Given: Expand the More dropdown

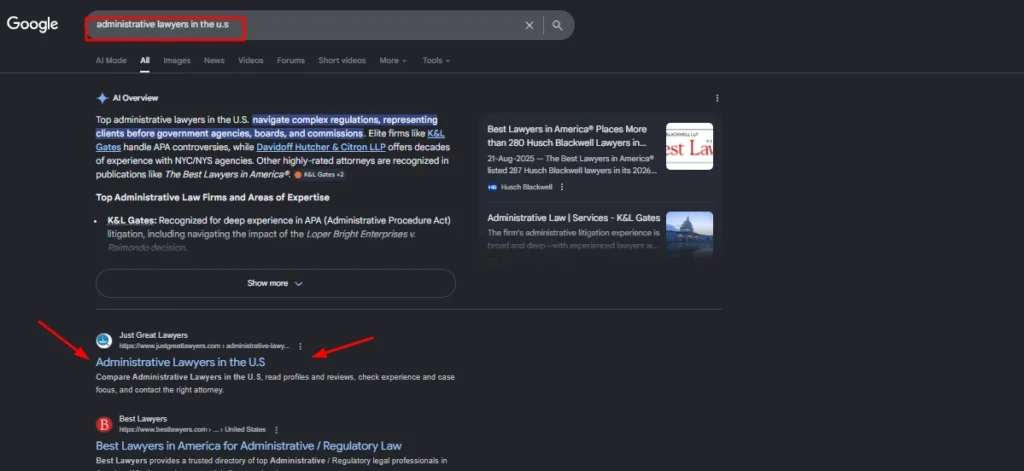Looking at the screenshot, I should click(x=392, y=60).
